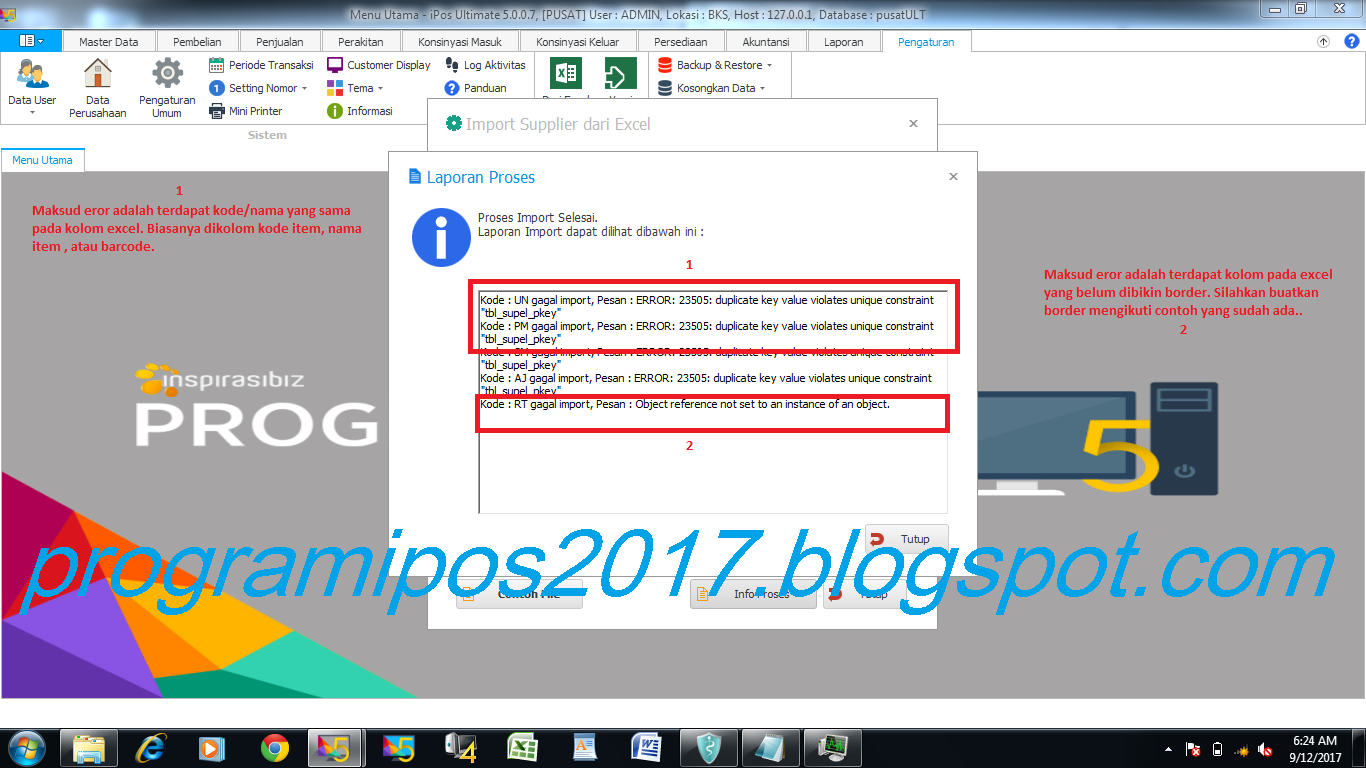Expand Tema theme dropdown
The image size is (1366, 768).
(355, 88)
